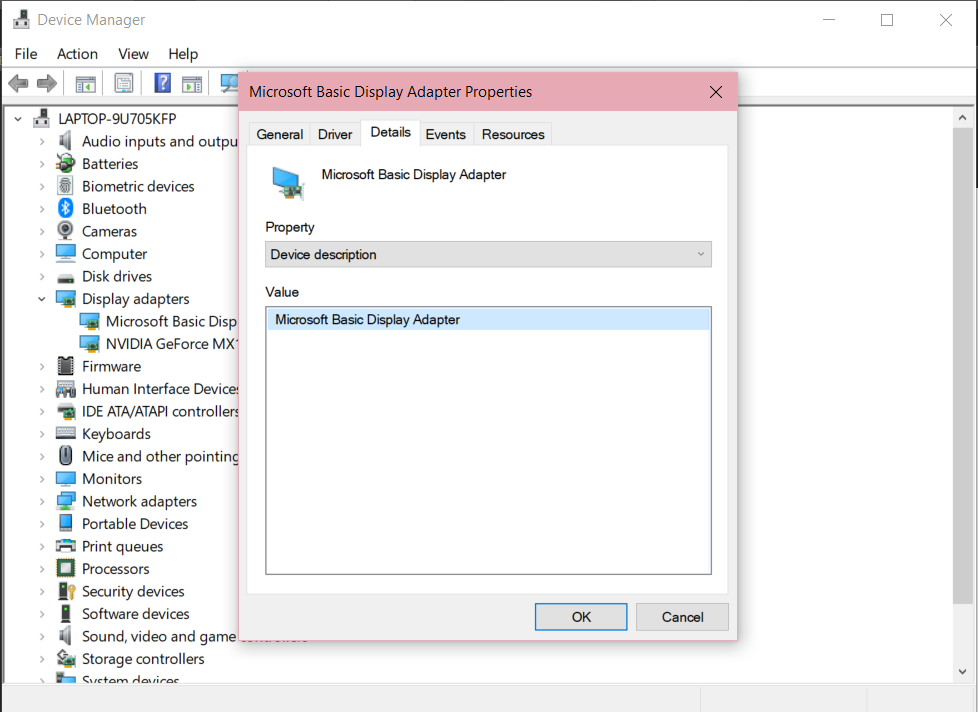Click the OK button

coord(581,617)
